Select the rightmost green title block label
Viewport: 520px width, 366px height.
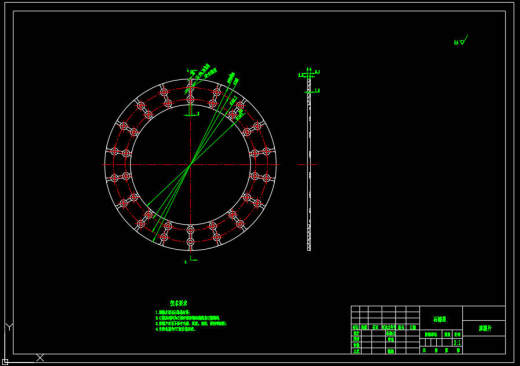[x=485, y=328]
